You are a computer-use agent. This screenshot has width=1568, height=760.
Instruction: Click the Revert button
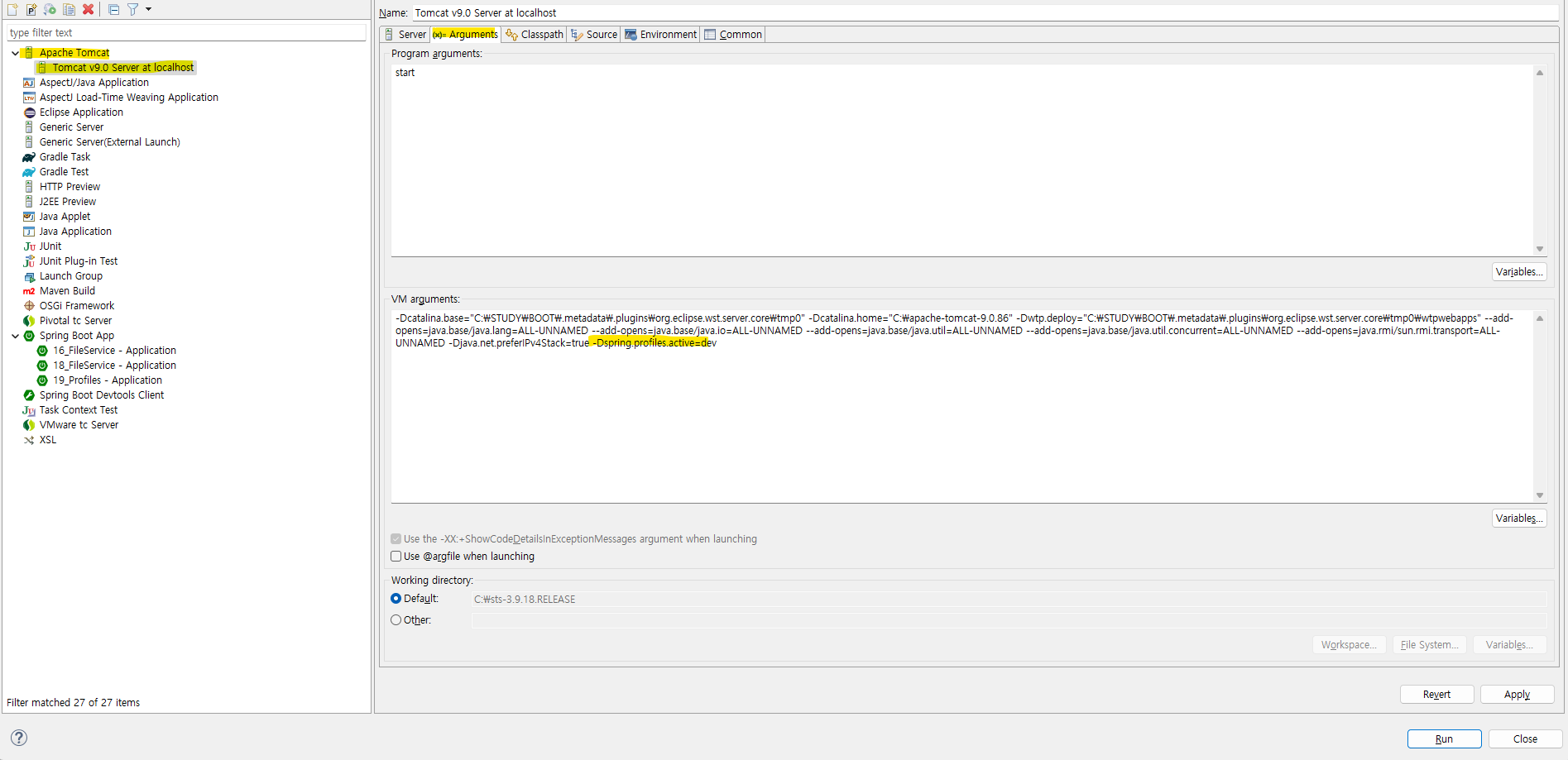(1436, 695)
